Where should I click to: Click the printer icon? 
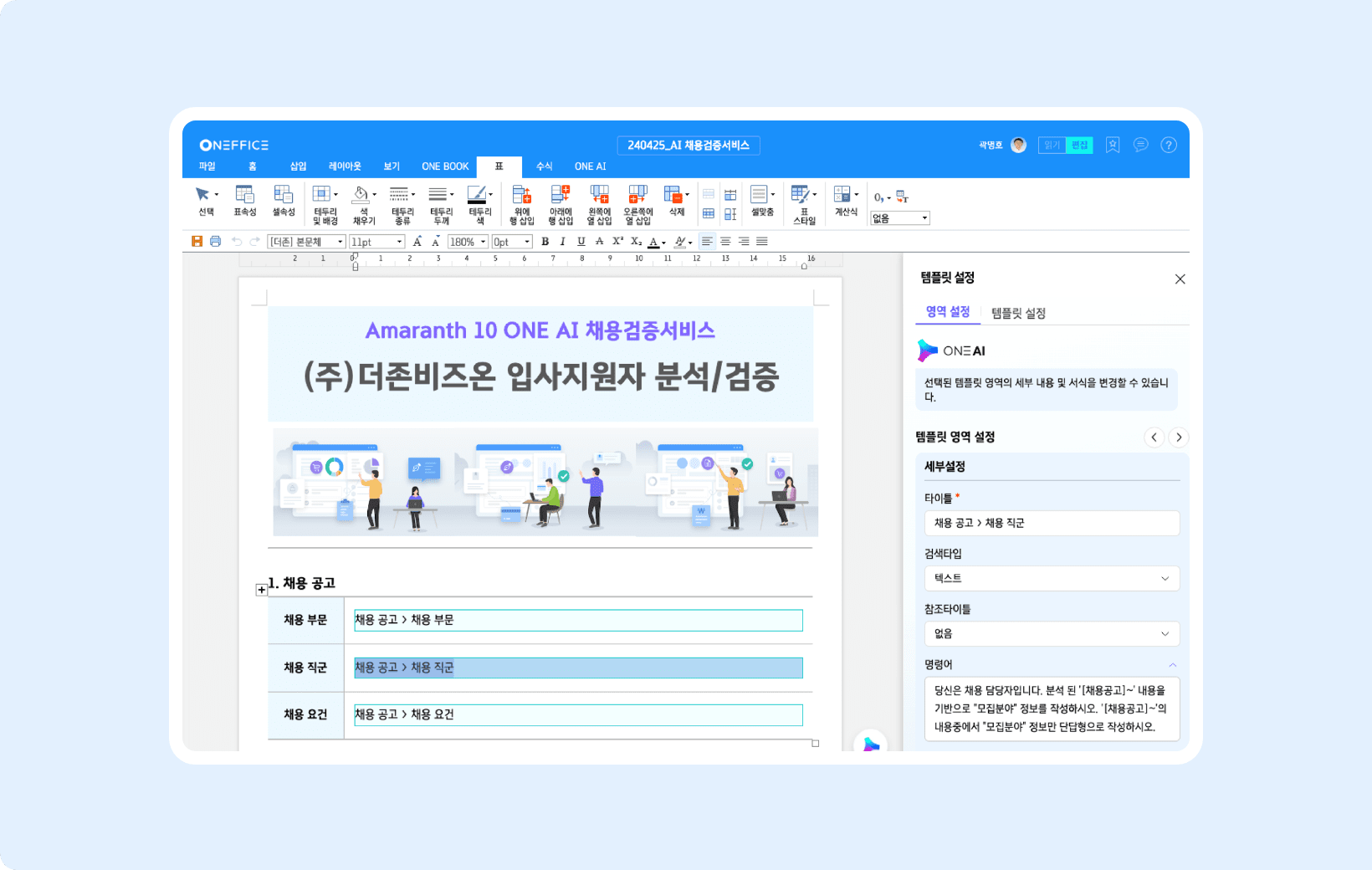215,242
